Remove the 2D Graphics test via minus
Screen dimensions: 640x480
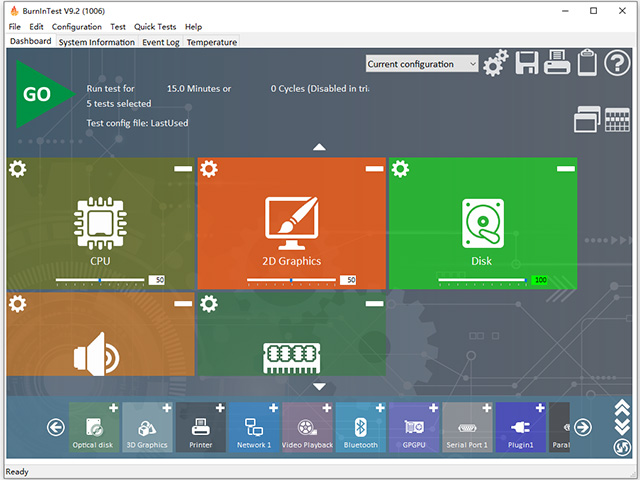(x=374, y=169)
